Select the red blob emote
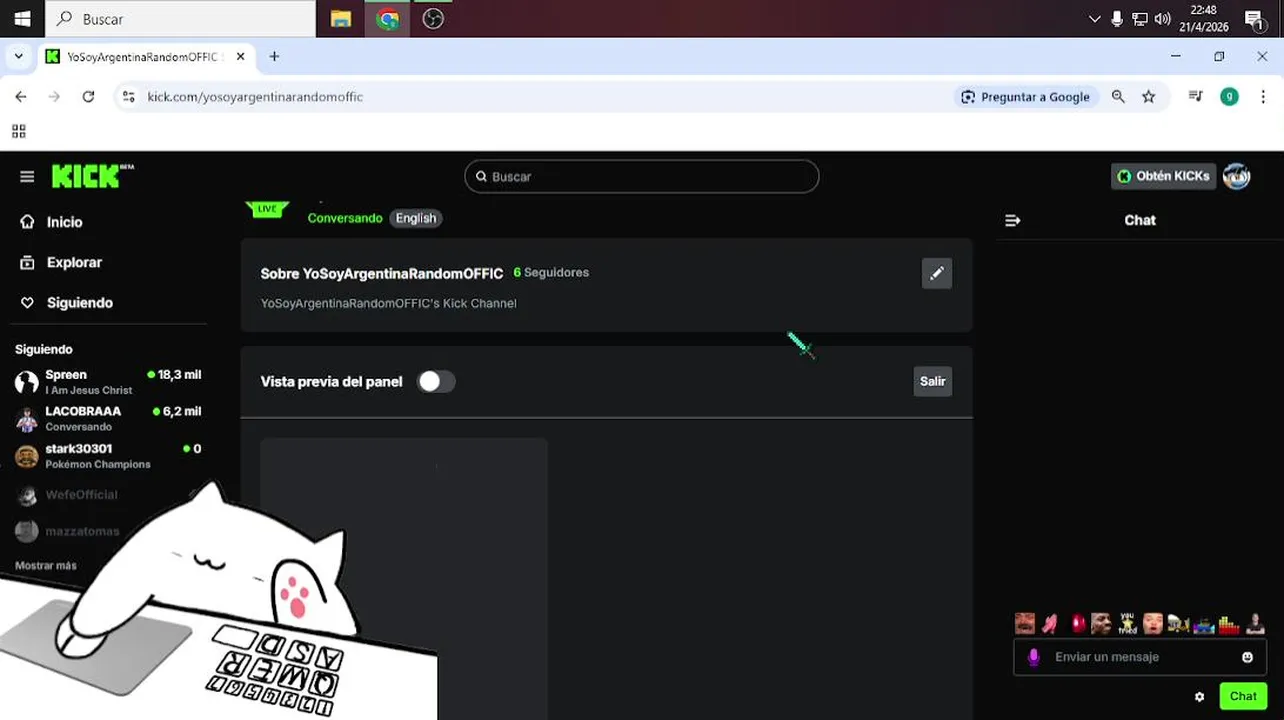The height and width of the screenshot is (720, 1284). point(1078,624)
